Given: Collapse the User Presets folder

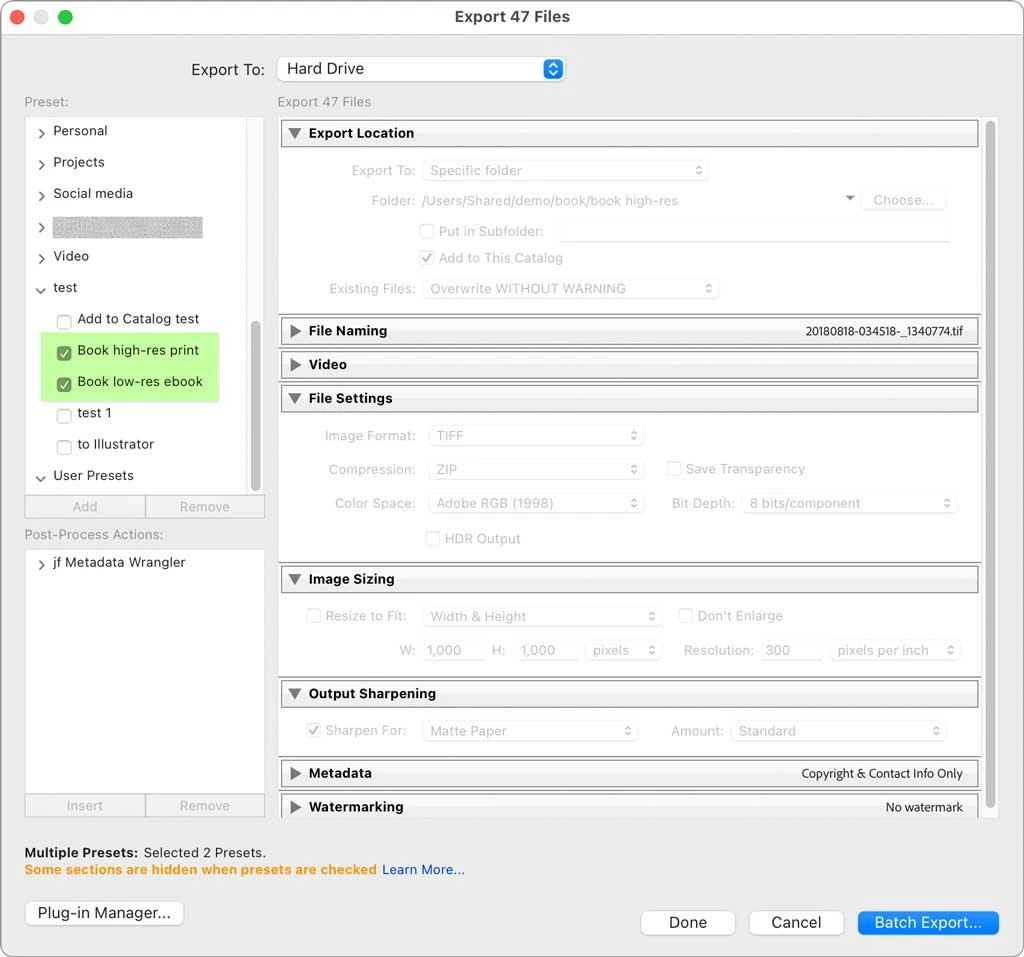Looking at the screenshot, I should click(x=40, y=478).
